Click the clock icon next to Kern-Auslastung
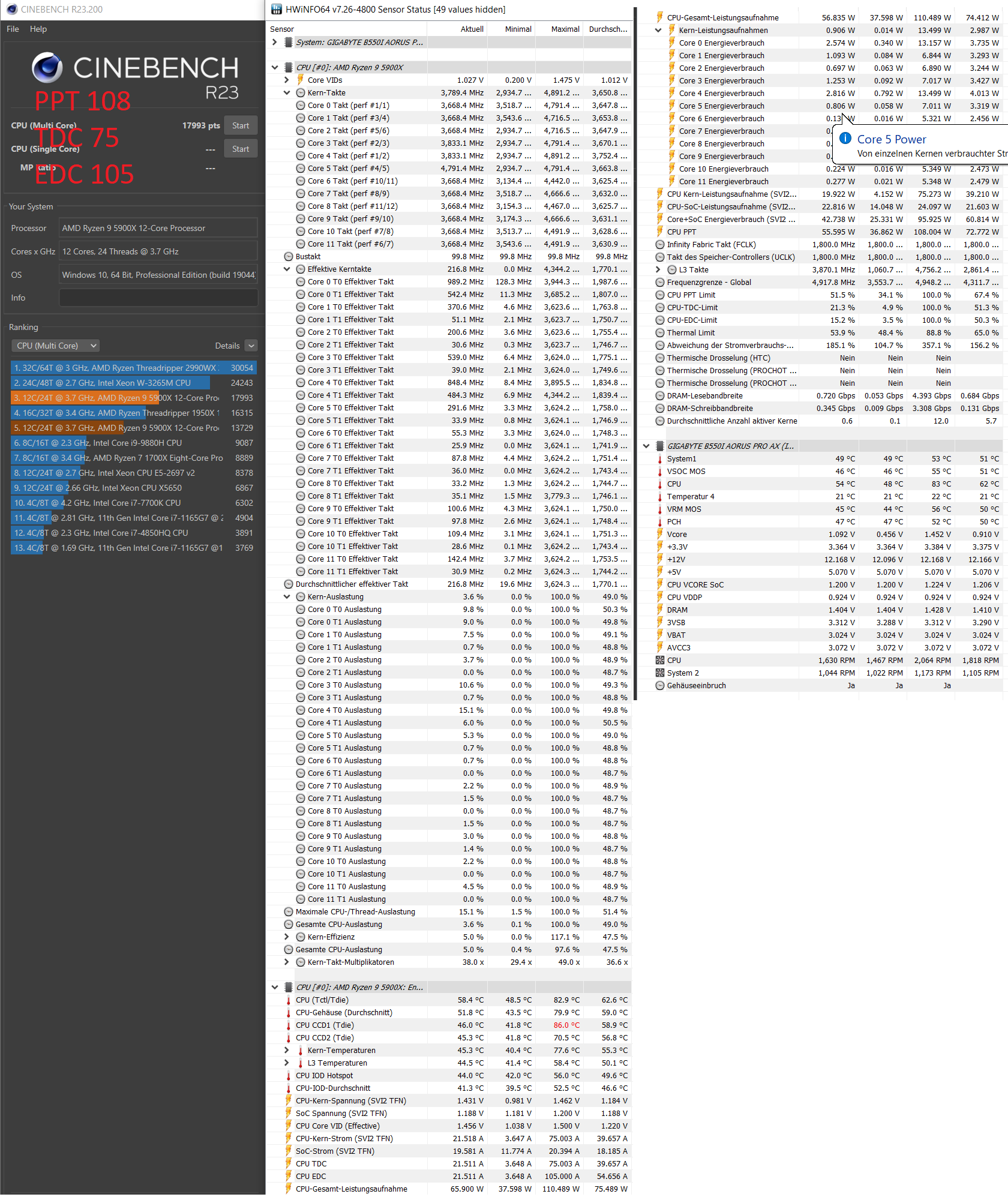Screen dimensions: 1008x1200 click(301, 596)
